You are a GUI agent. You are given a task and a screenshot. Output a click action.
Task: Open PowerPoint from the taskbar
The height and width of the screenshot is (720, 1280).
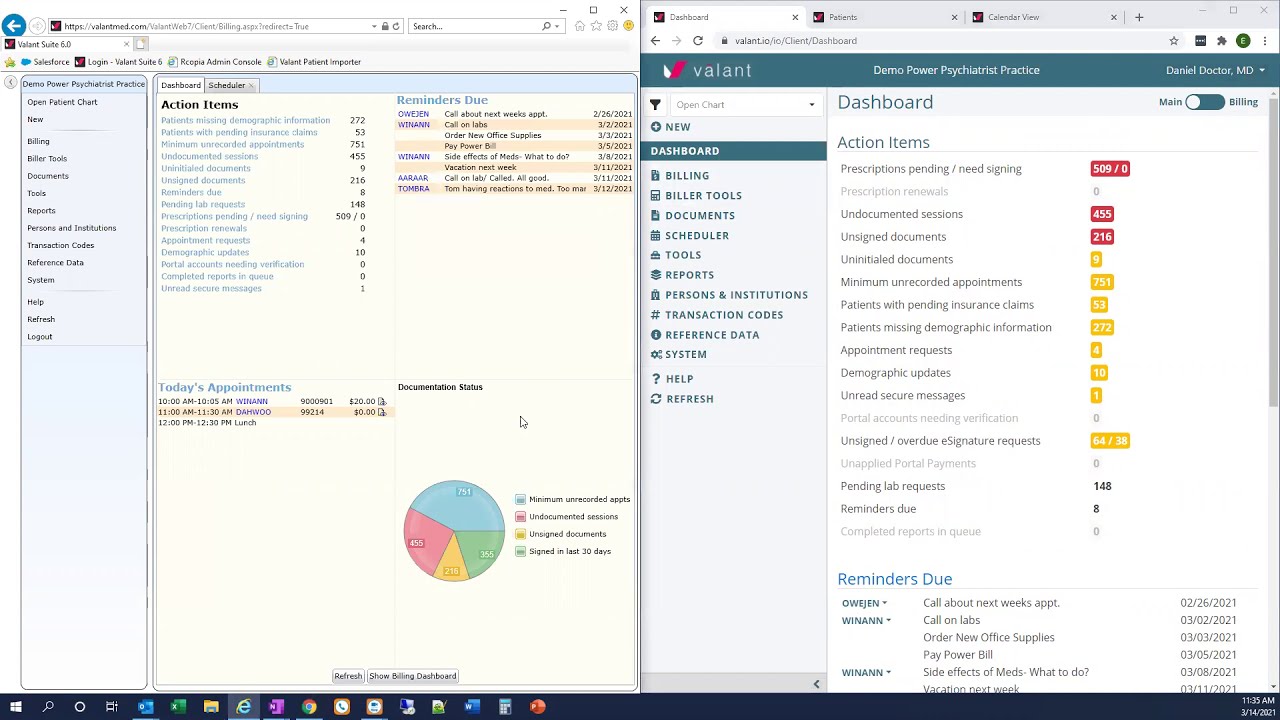pos(537,707)
